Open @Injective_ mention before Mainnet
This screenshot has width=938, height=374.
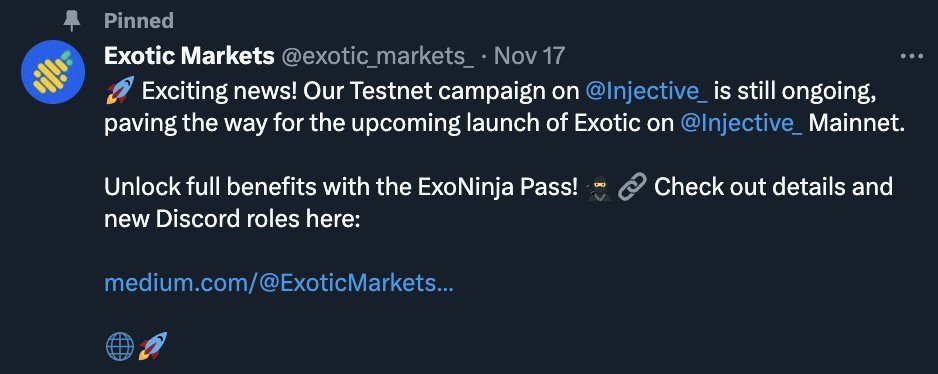click(741, 123)
